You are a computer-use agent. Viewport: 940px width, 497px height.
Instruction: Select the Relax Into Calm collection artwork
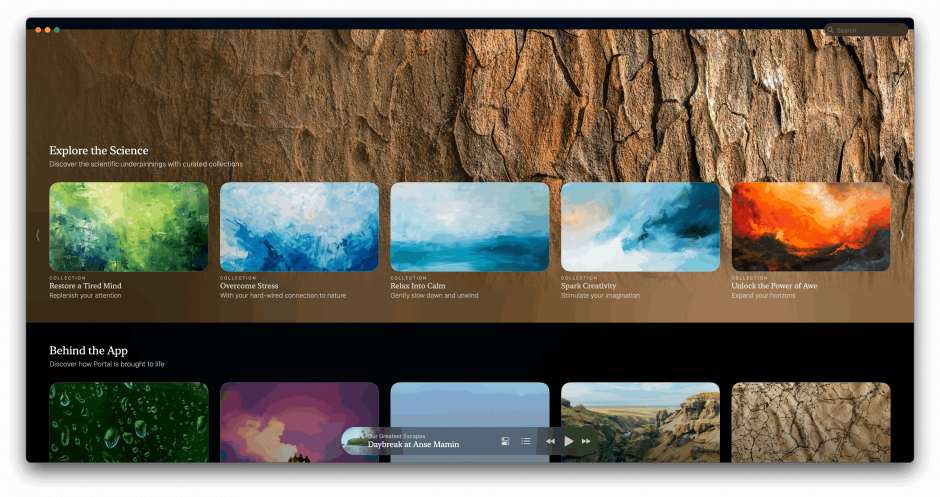(x=470, y=226)
